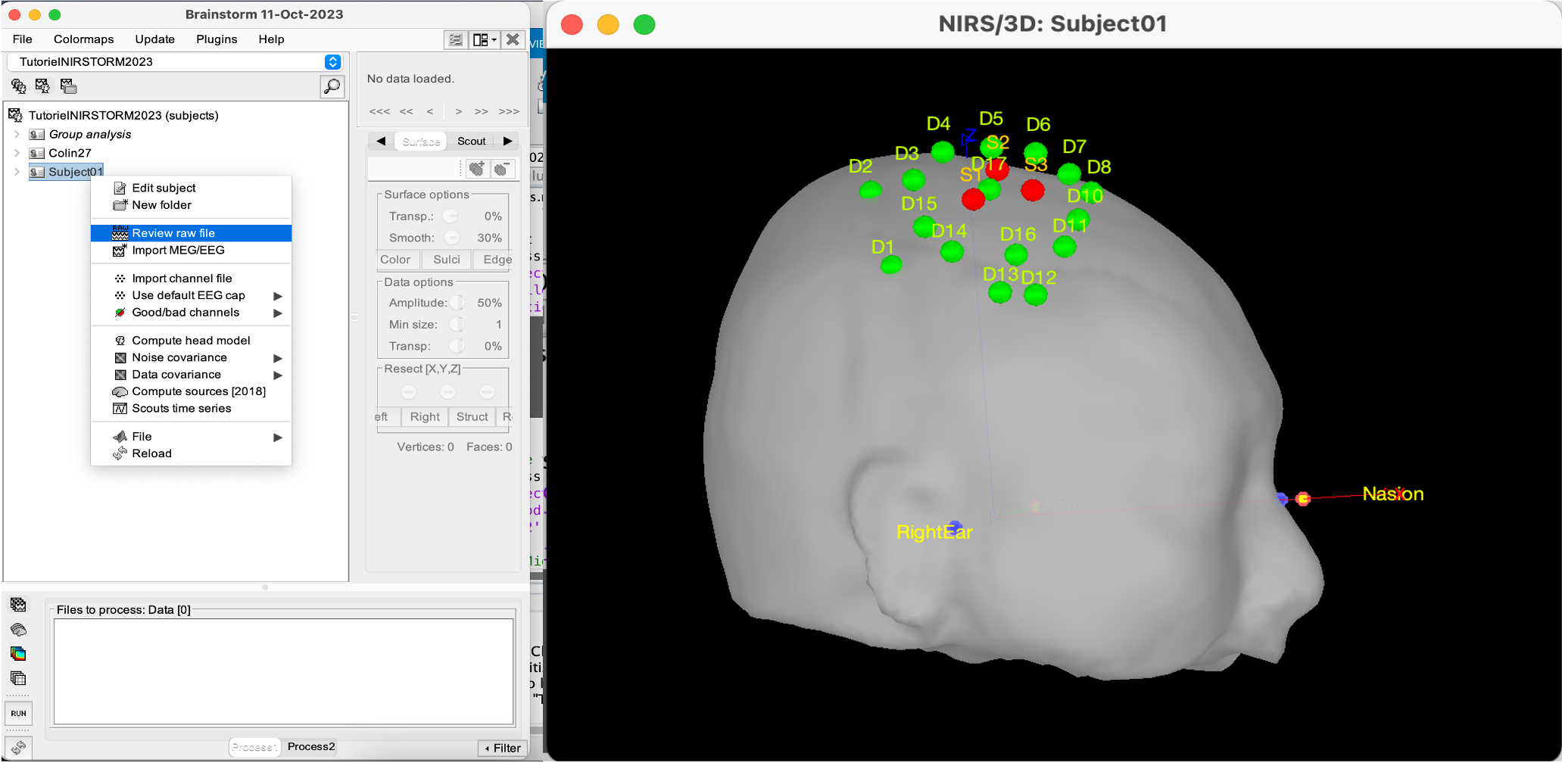Select the time-frequency process icon
This screenshot has height=766, width=1568.
pos(19,654)
